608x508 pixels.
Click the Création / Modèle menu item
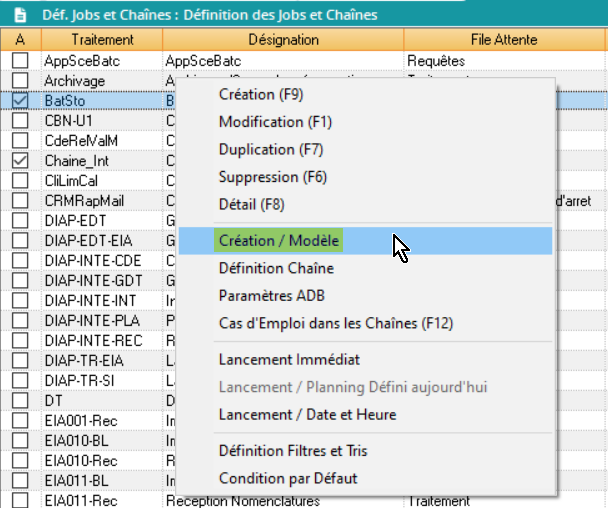[x=278, y=241]
